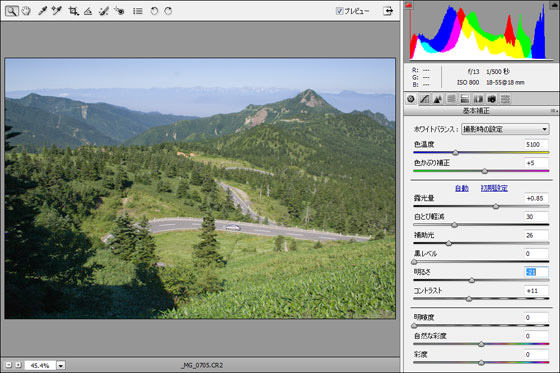560x373 pixels.
Task: Select the White Balance eyedropper tool
Action: pyautogui.click(x=42, y=11)
